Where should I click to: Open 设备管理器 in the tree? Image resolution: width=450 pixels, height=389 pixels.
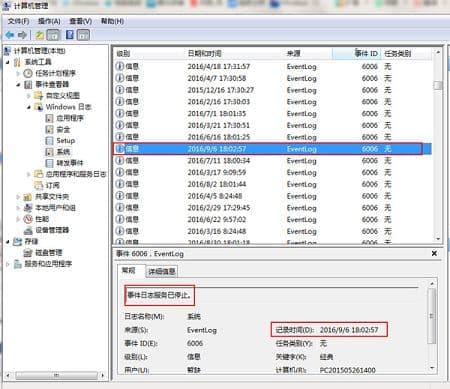52,230
